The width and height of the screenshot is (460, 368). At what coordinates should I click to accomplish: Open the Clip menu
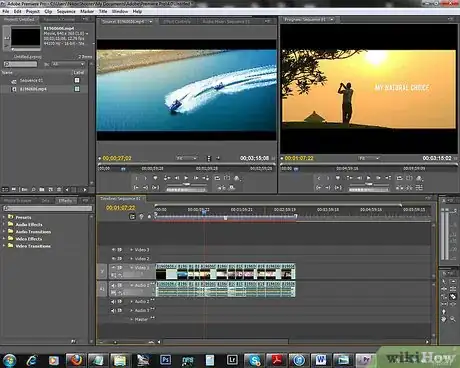[48, 11]
